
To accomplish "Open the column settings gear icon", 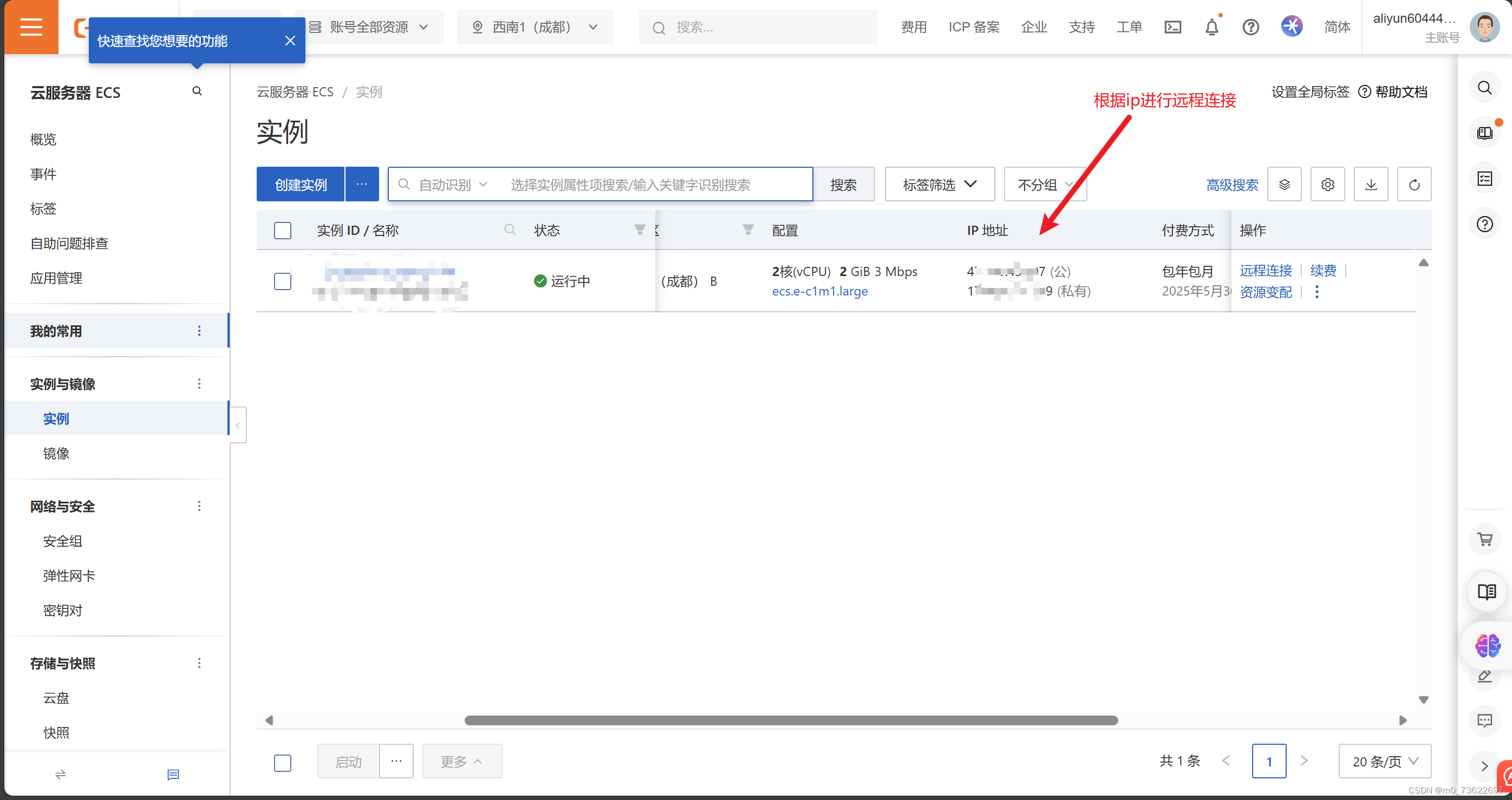I will click(x=1328, y=184).
